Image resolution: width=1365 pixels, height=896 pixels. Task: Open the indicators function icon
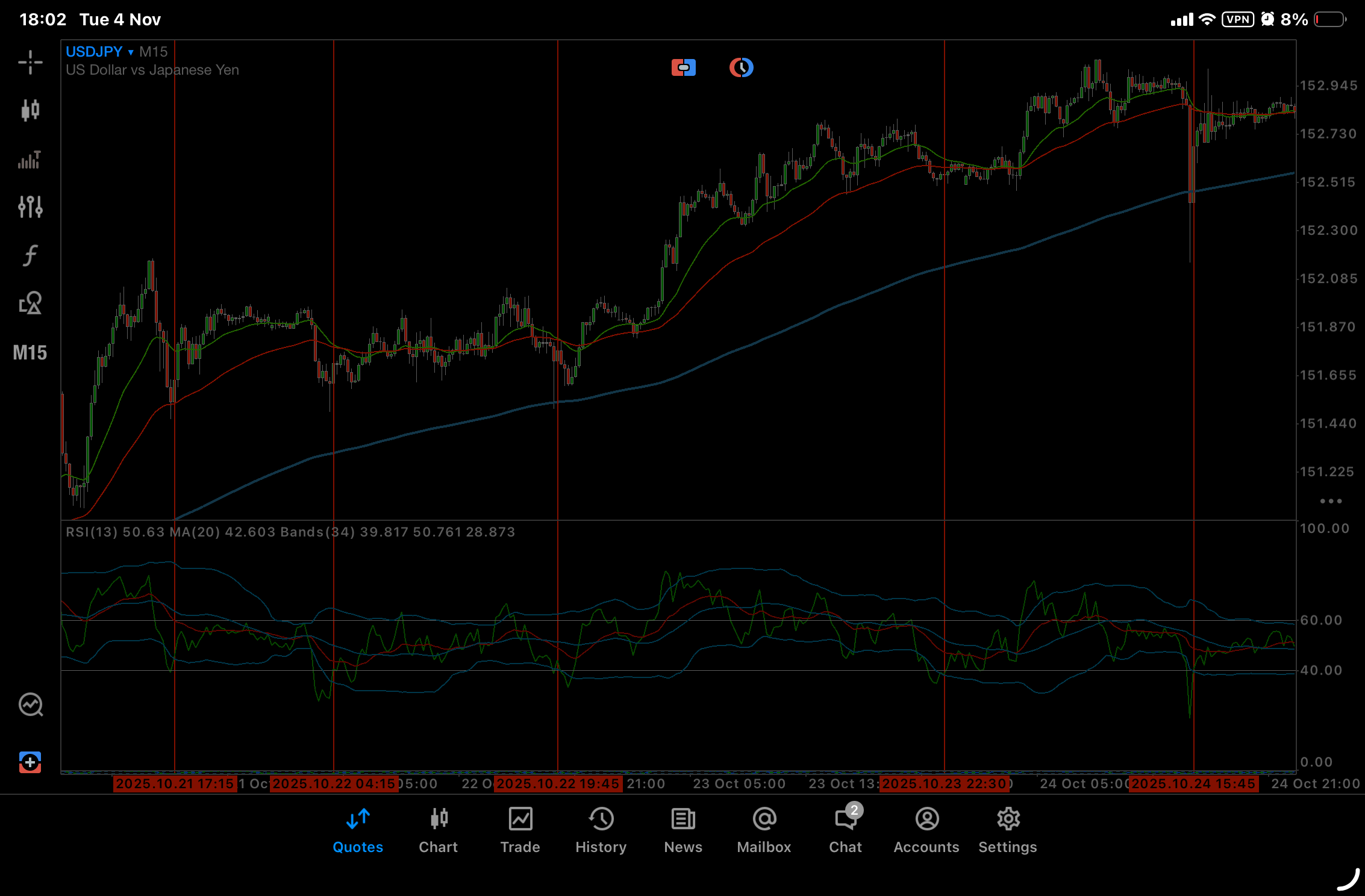point(30,255)
